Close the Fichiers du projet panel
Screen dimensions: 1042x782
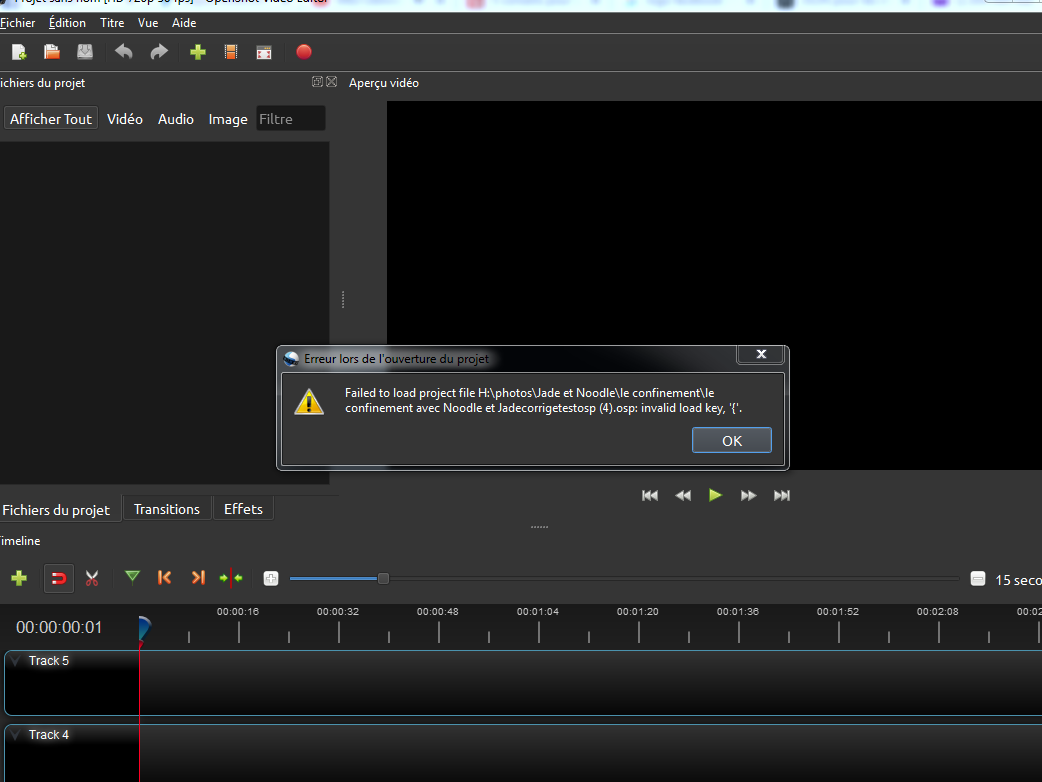332,82
